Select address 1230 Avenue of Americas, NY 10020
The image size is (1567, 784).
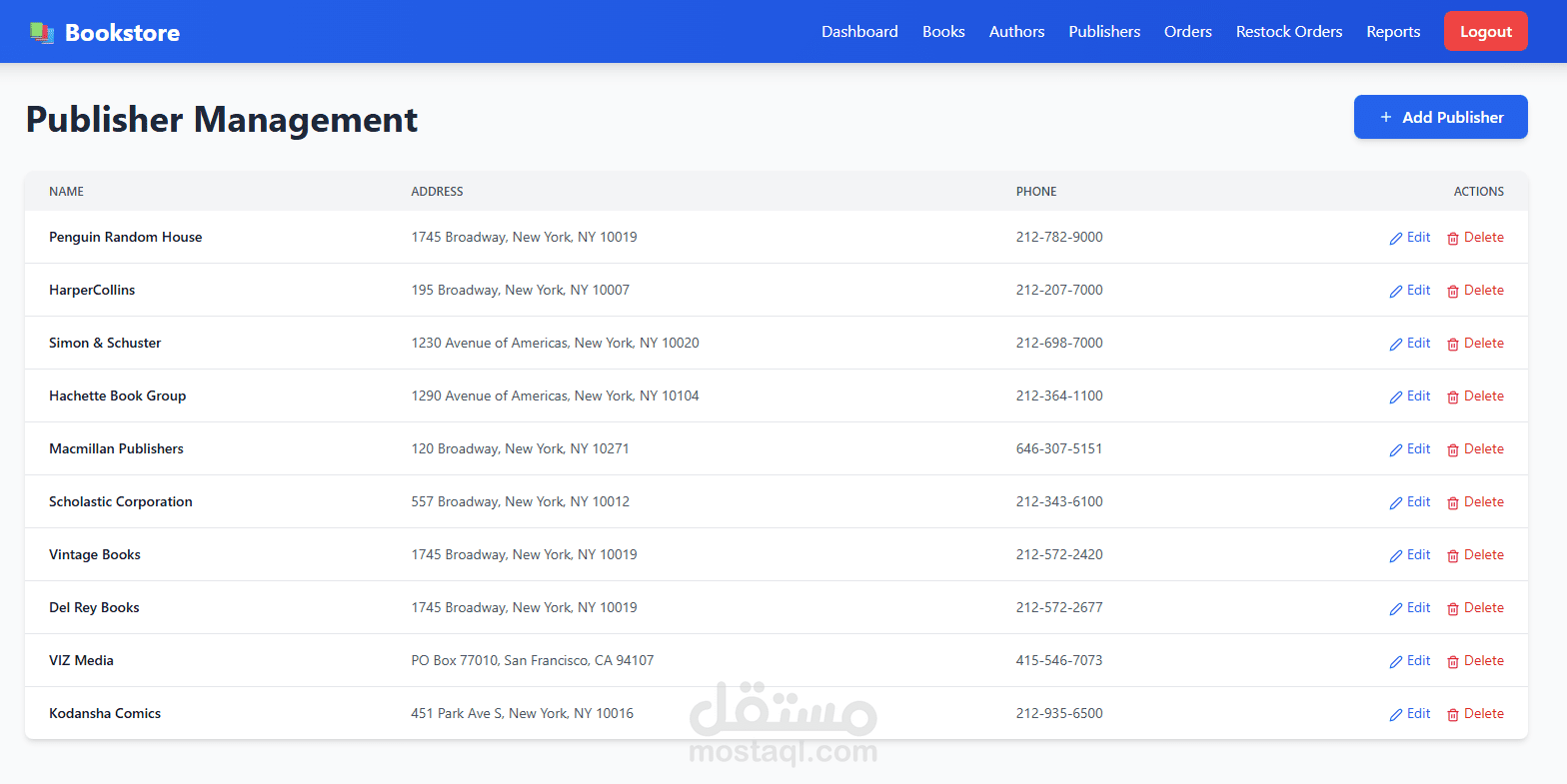(x=556, y=343)
